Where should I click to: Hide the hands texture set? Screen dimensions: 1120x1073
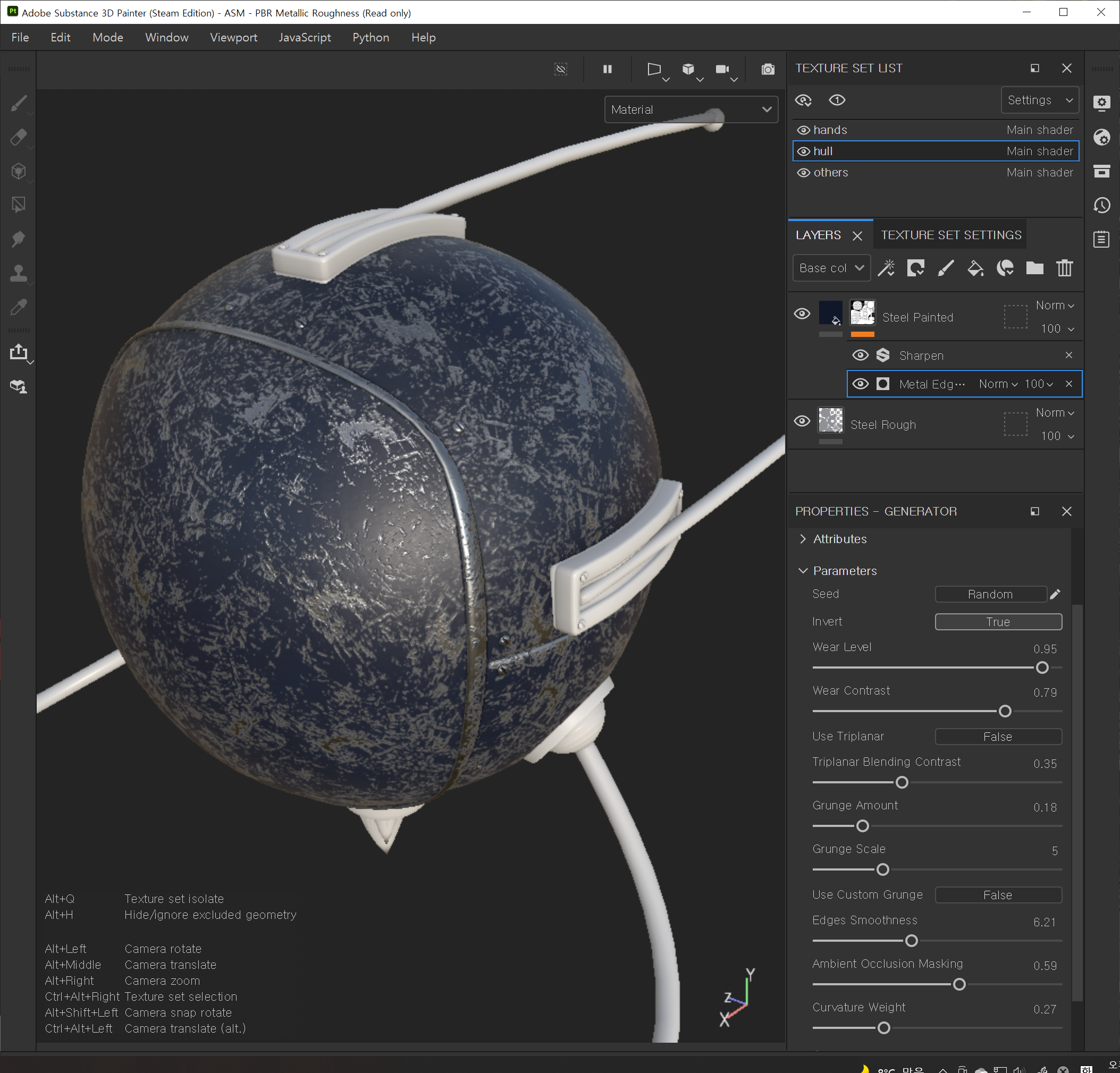click(803, 130)
